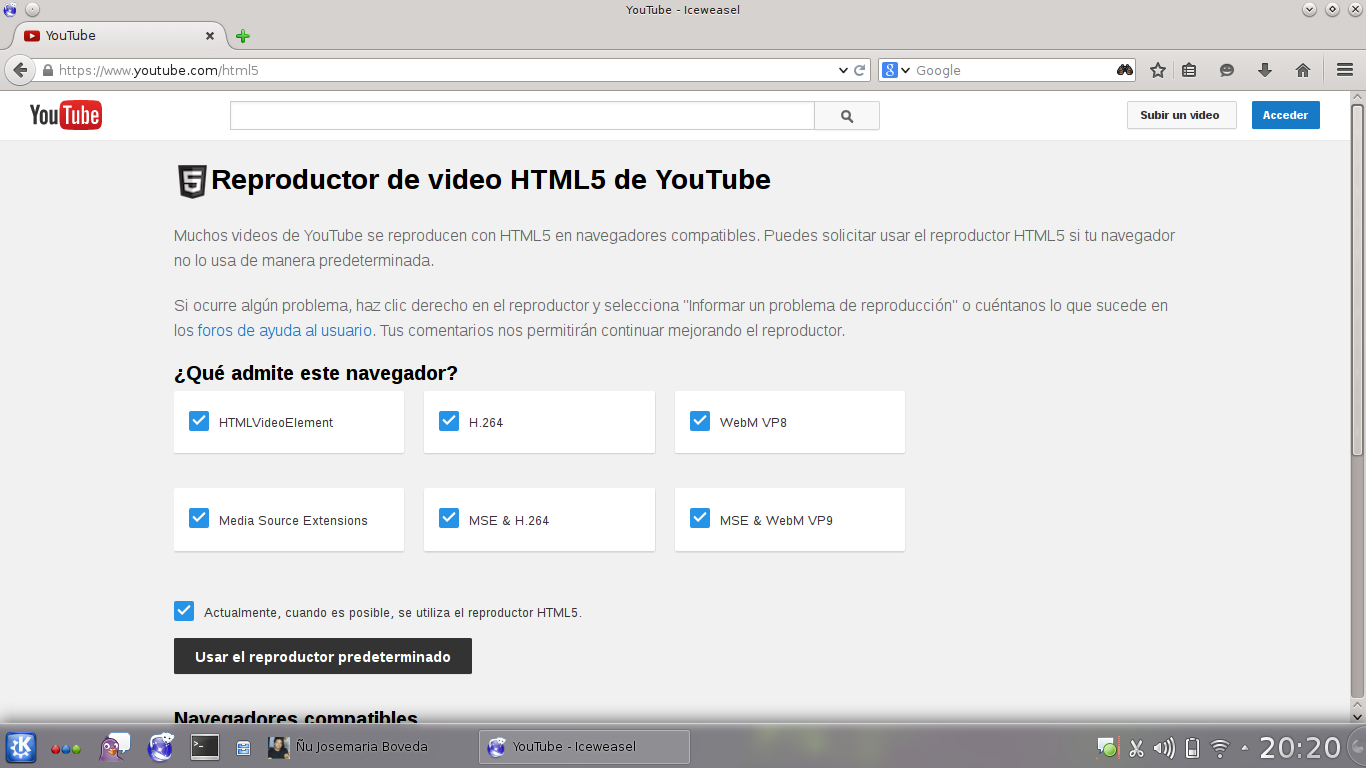
Task: Click the YouTube logo
Action: 66,115
